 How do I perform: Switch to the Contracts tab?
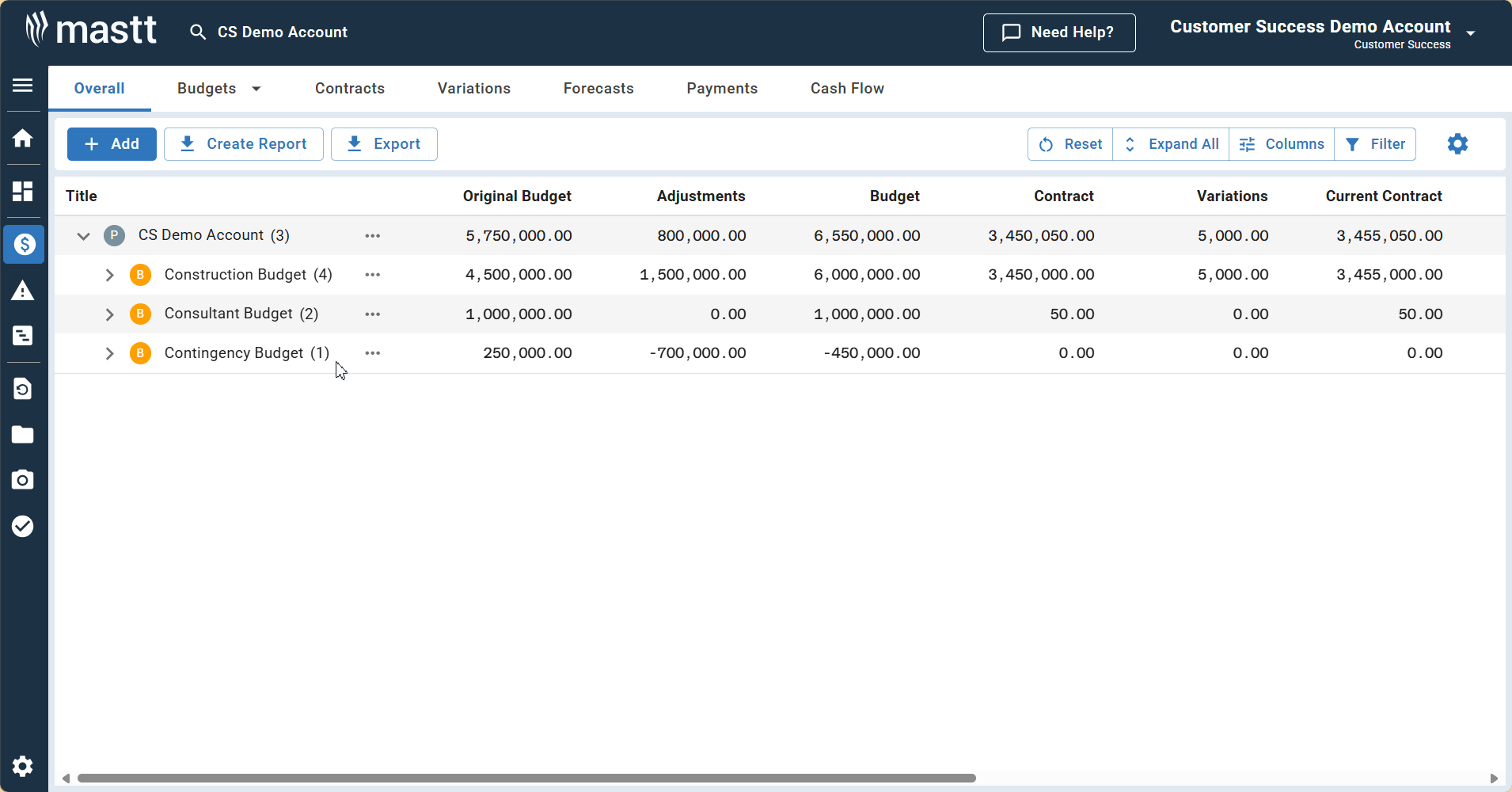tap(350, 89)
